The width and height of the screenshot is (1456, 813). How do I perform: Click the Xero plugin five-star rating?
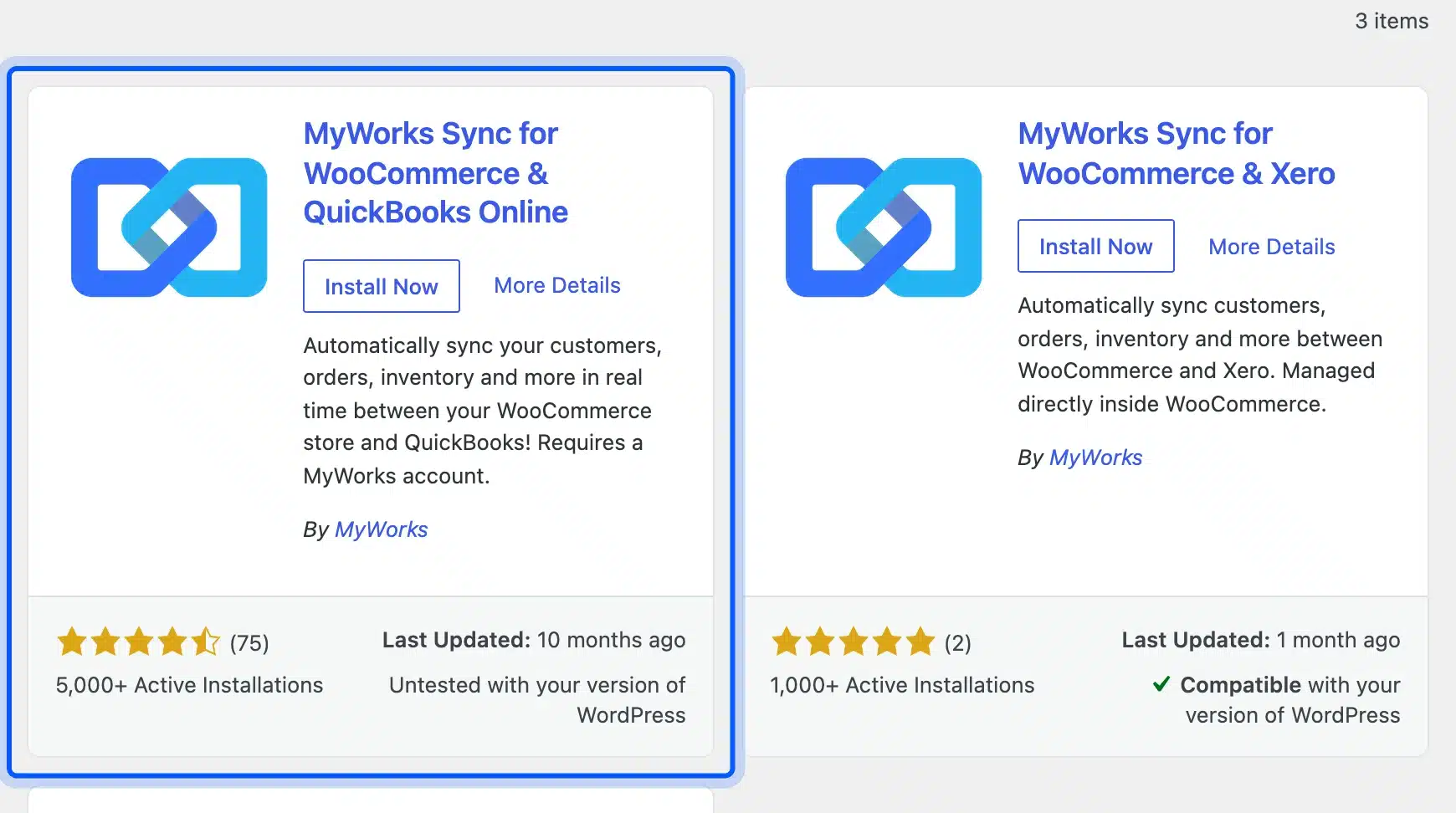point(853,642)
